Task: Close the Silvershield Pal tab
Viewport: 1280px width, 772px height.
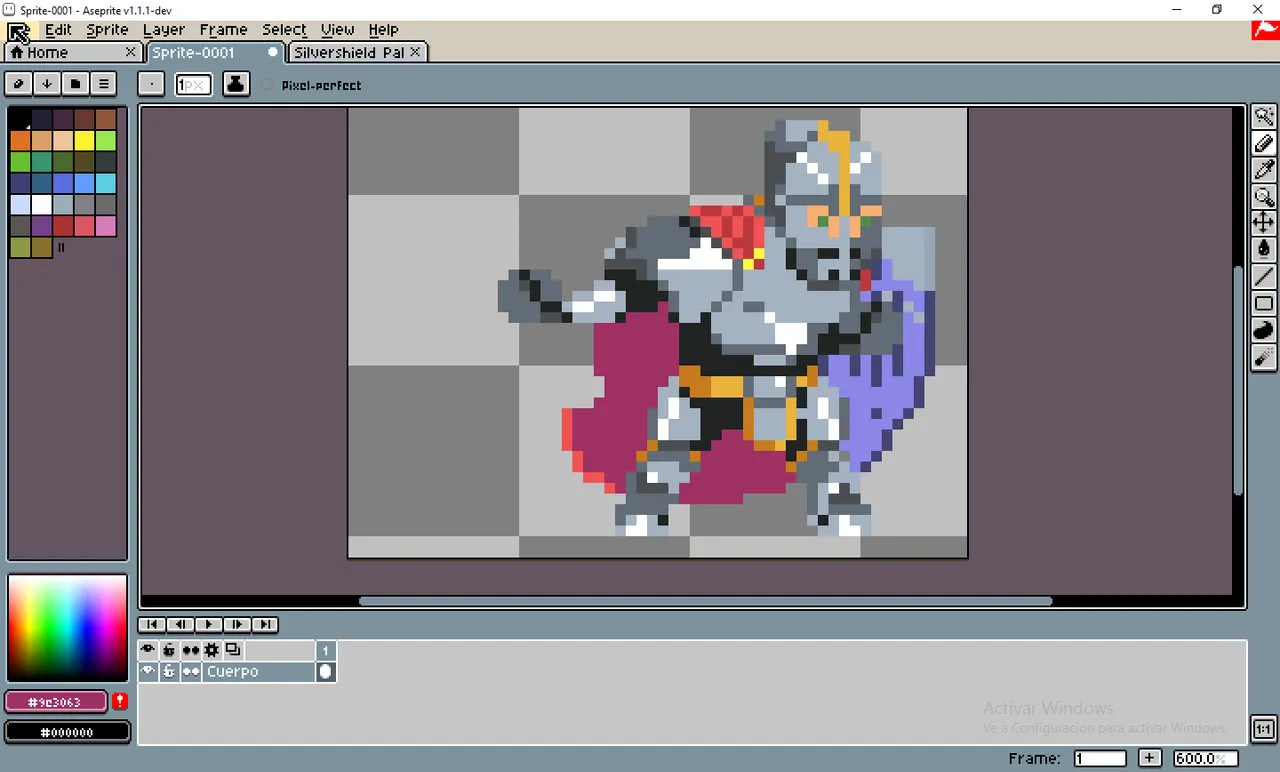Action: [x=416, y=51]
